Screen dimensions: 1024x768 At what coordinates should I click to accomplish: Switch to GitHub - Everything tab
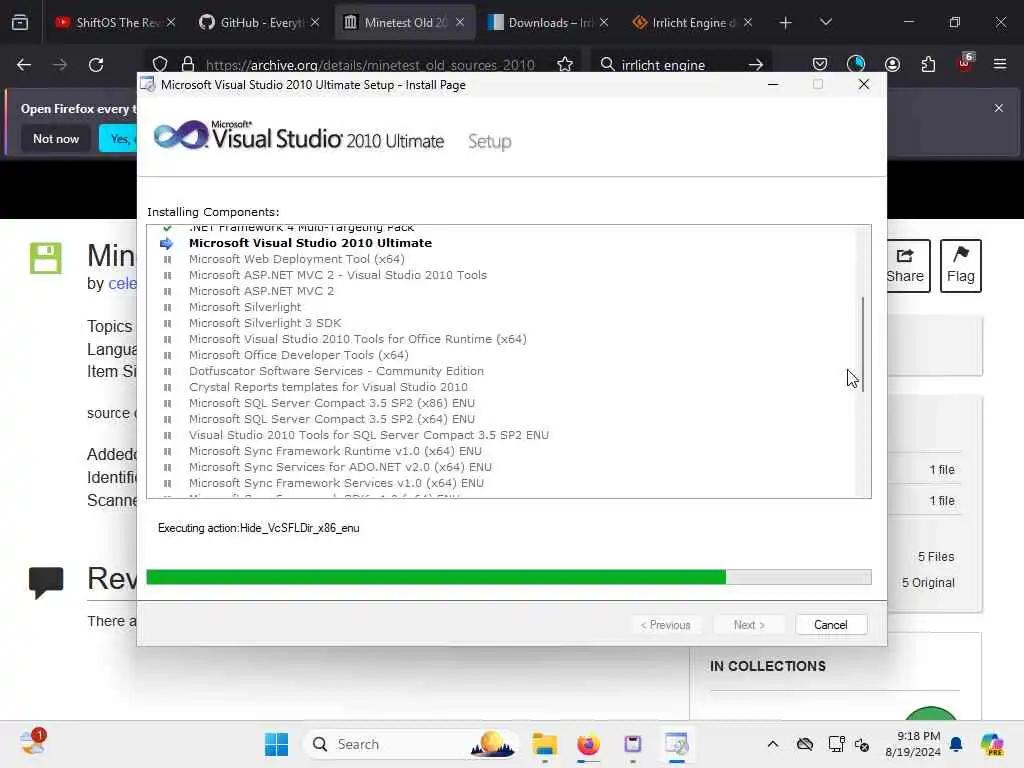[260, 23]
